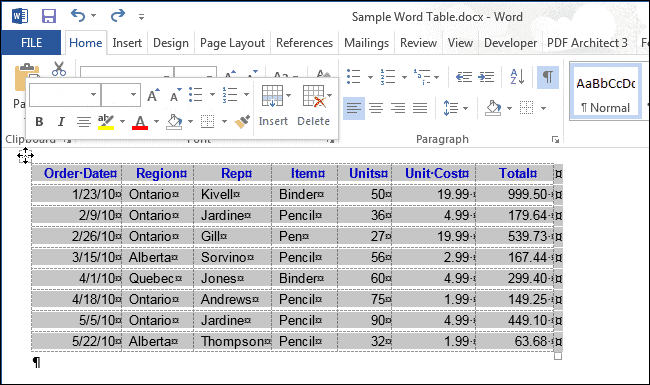Expand mini toolbar borders dropdown arrow
Image resolution: width=650 pixels, height=385 pixels.
click(224, 121)
